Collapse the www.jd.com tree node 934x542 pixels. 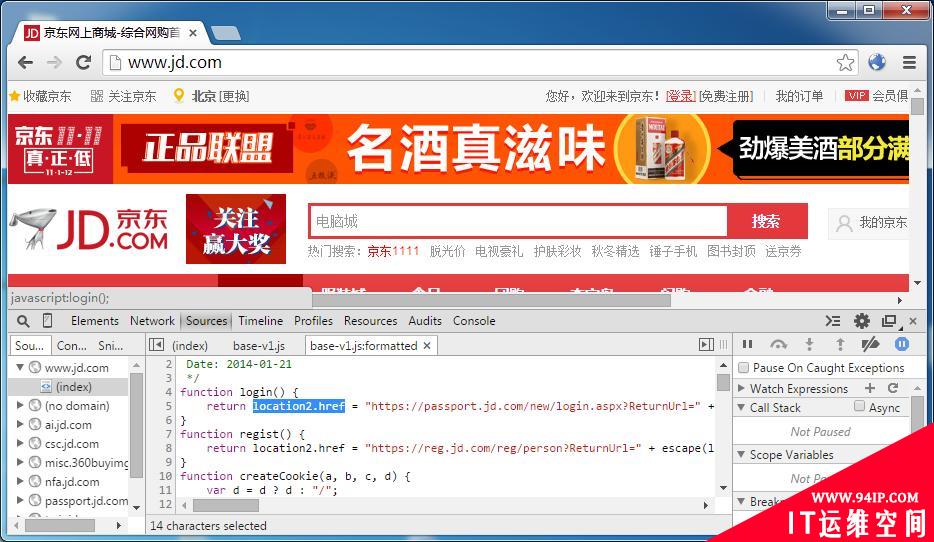coord(20,367)
